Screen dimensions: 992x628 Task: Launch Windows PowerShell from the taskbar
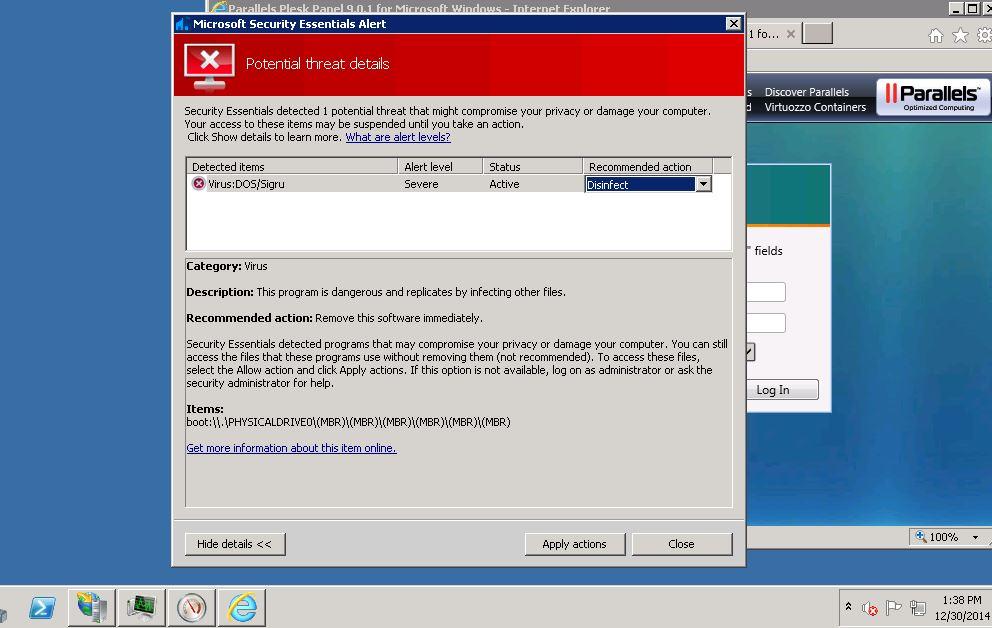click(42, 608)
